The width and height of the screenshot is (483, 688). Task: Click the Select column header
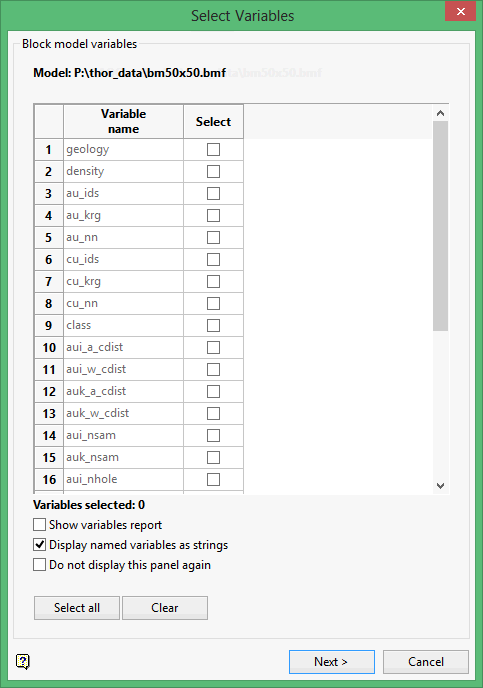pyautogui.click(x=213, y=122)
